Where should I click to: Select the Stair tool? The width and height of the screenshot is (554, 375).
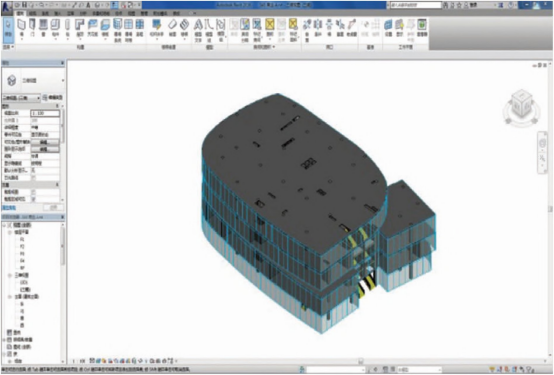coord(184,28)
